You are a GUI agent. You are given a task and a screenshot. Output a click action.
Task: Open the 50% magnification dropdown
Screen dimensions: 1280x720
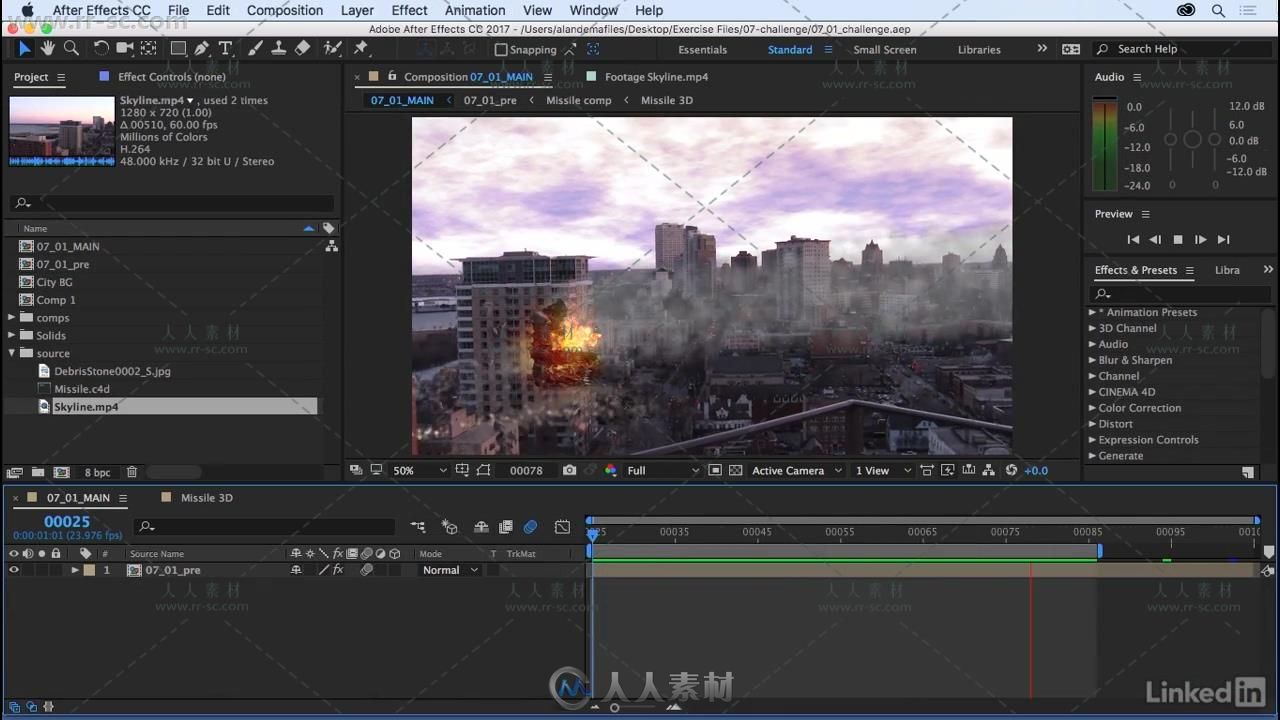[x=418, y=470]
